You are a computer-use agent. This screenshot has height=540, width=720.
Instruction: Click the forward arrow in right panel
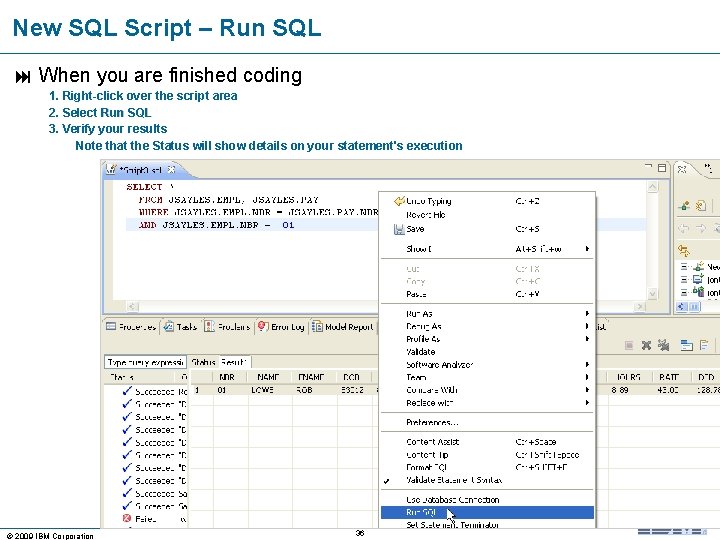point(701,228)
